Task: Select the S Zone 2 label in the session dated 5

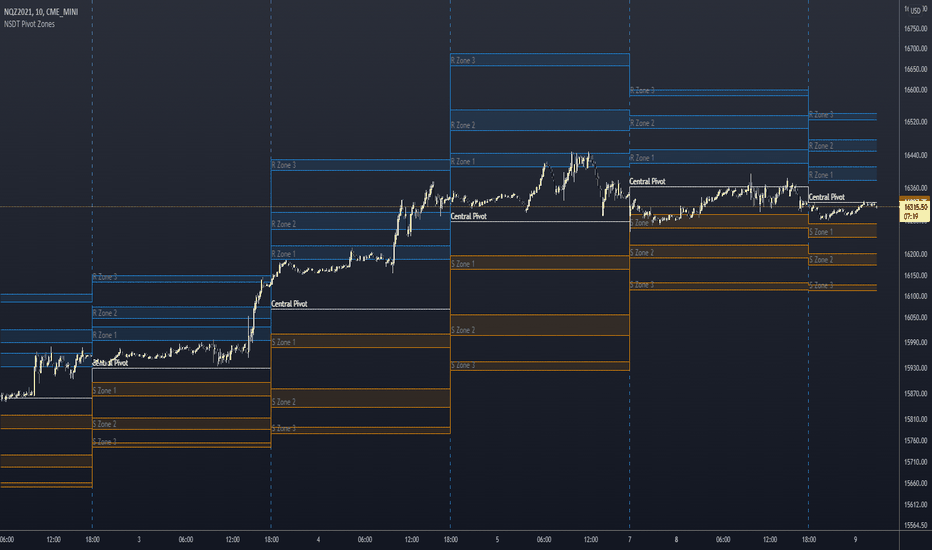Action: (x=463, y=330)
